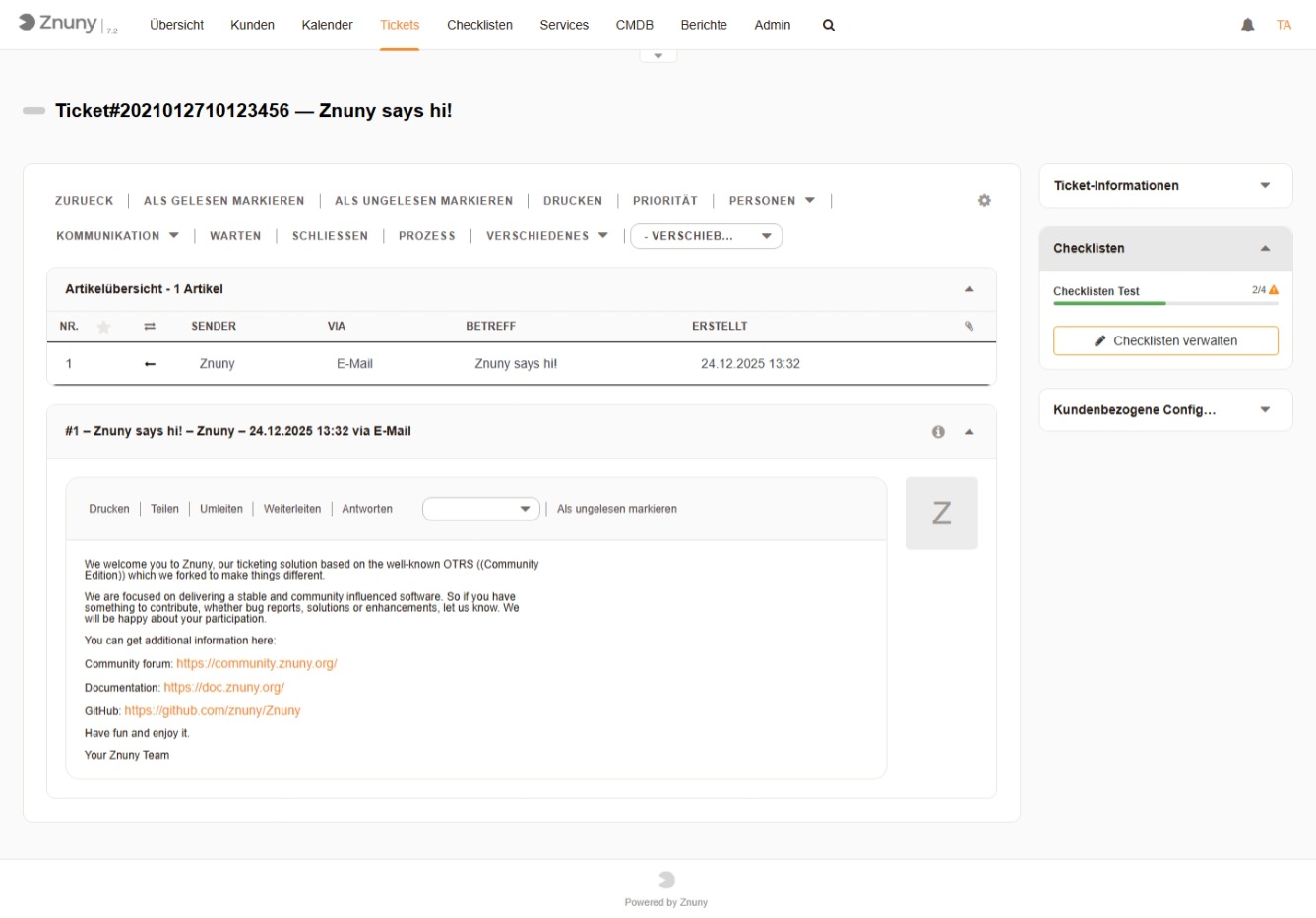Click the attachment paperclip column icon
The image size is (1316, 918).
click(969, 327)
